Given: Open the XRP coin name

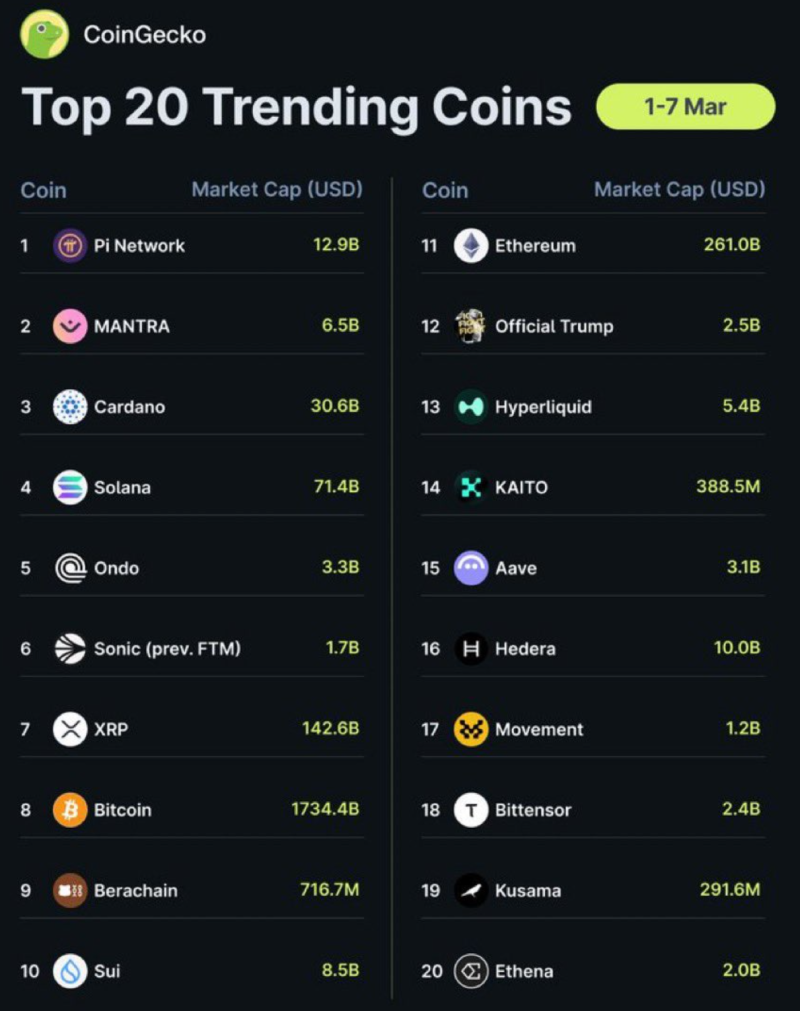Looking at the screenshot, I should (111, 729).
